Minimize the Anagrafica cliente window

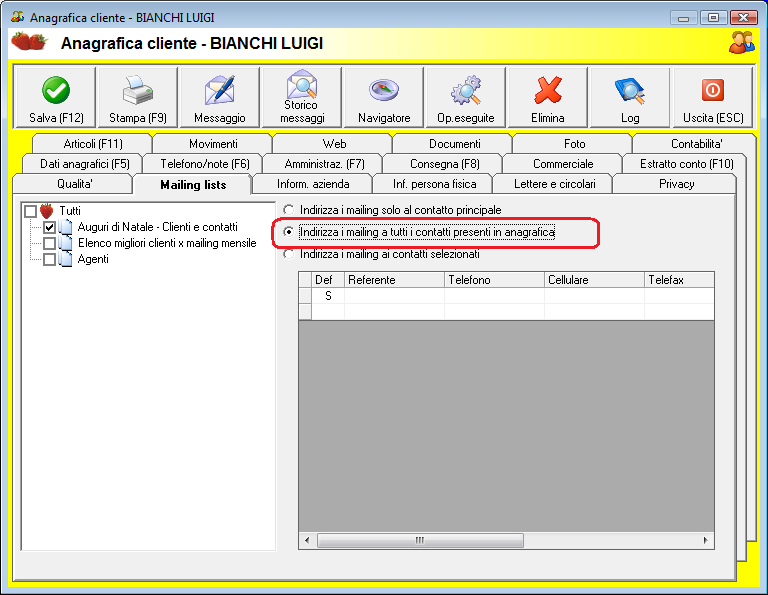[683, 18]
